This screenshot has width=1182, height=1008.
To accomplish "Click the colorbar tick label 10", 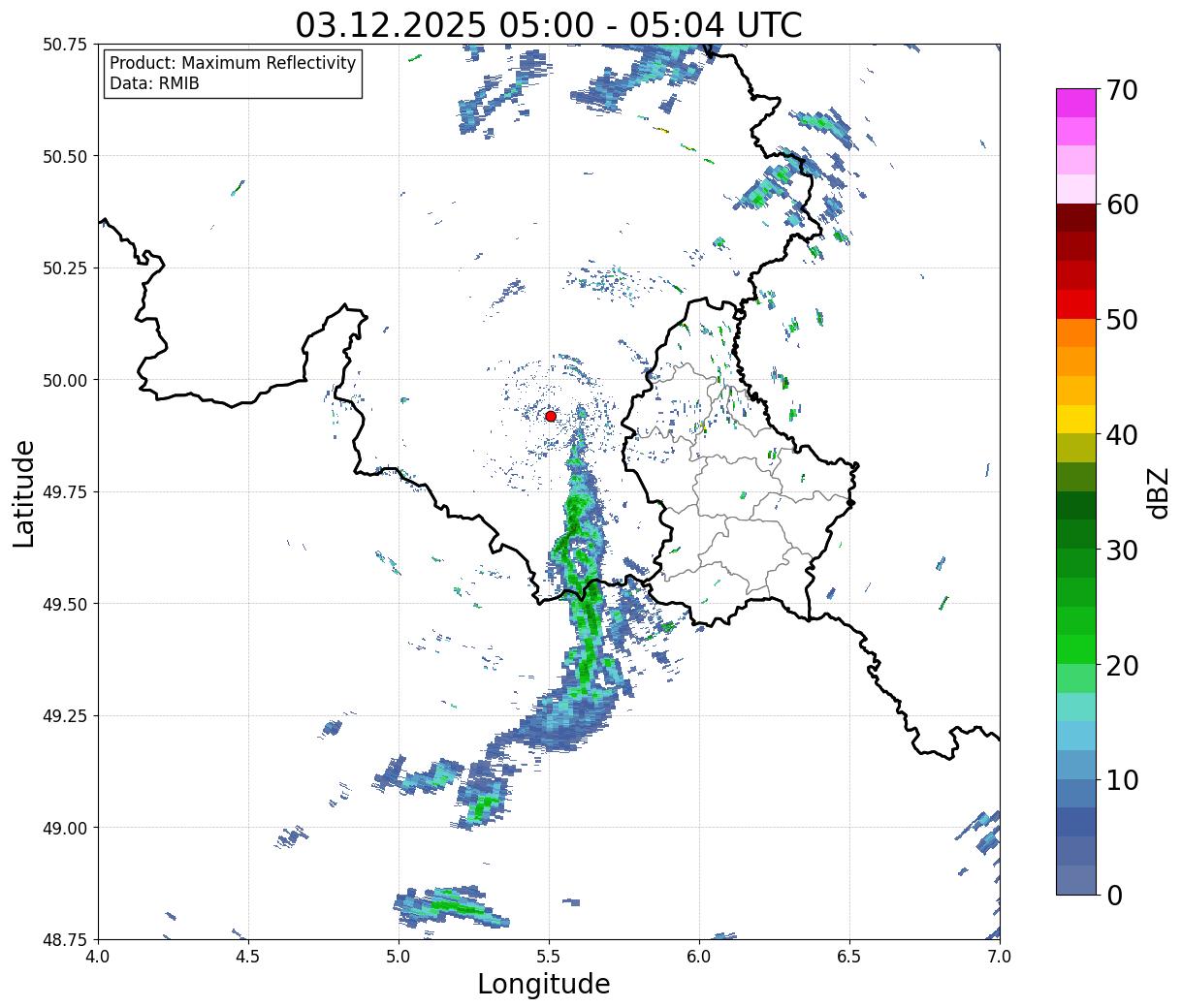I will (1121, 780).
